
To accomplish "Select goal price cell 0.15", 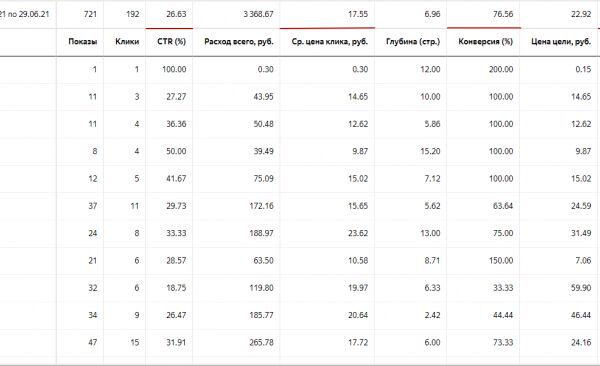I will [x=583, y=69].
